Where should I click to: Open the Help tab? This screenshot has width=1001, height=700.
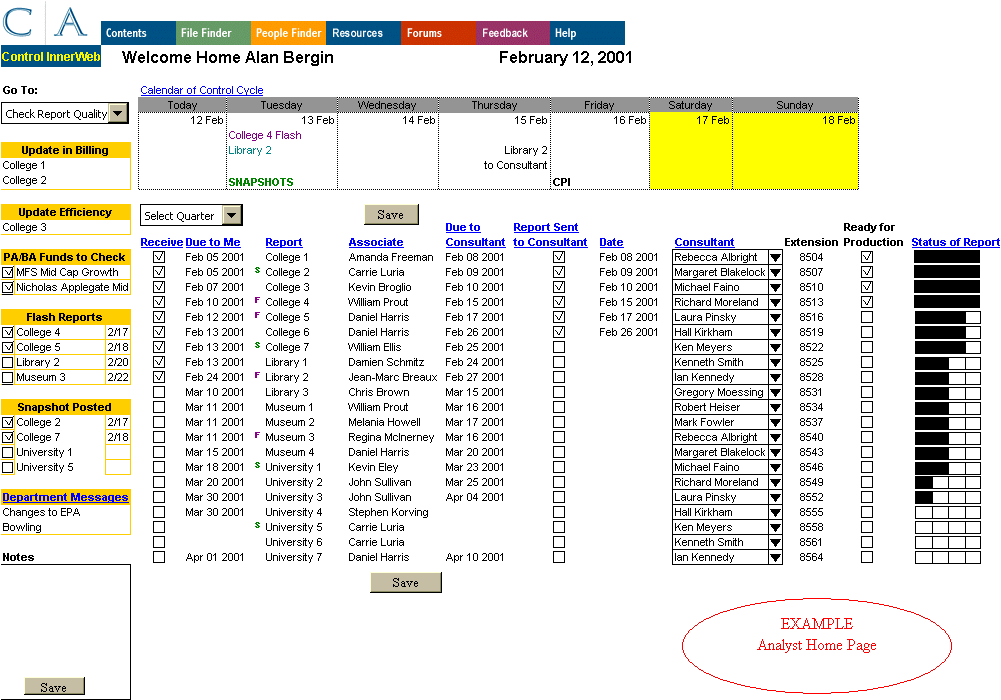coord(587,33)
